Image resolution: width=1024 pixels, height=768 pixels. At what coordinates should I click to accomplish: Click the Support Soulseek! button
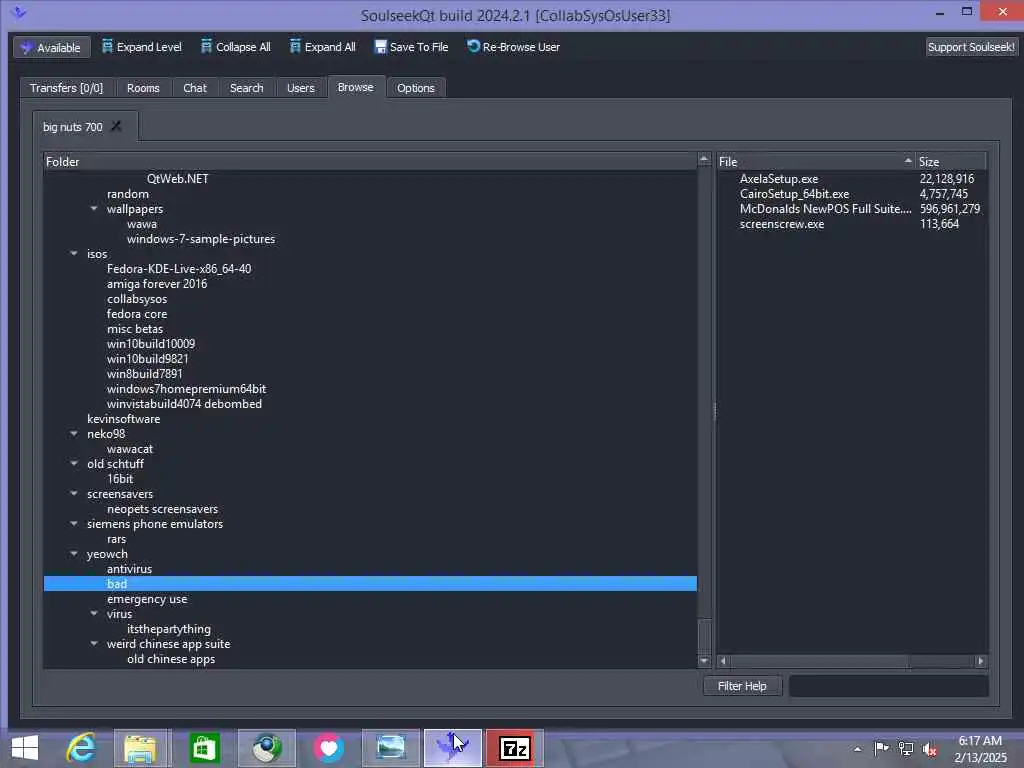(x=970, y=47)
